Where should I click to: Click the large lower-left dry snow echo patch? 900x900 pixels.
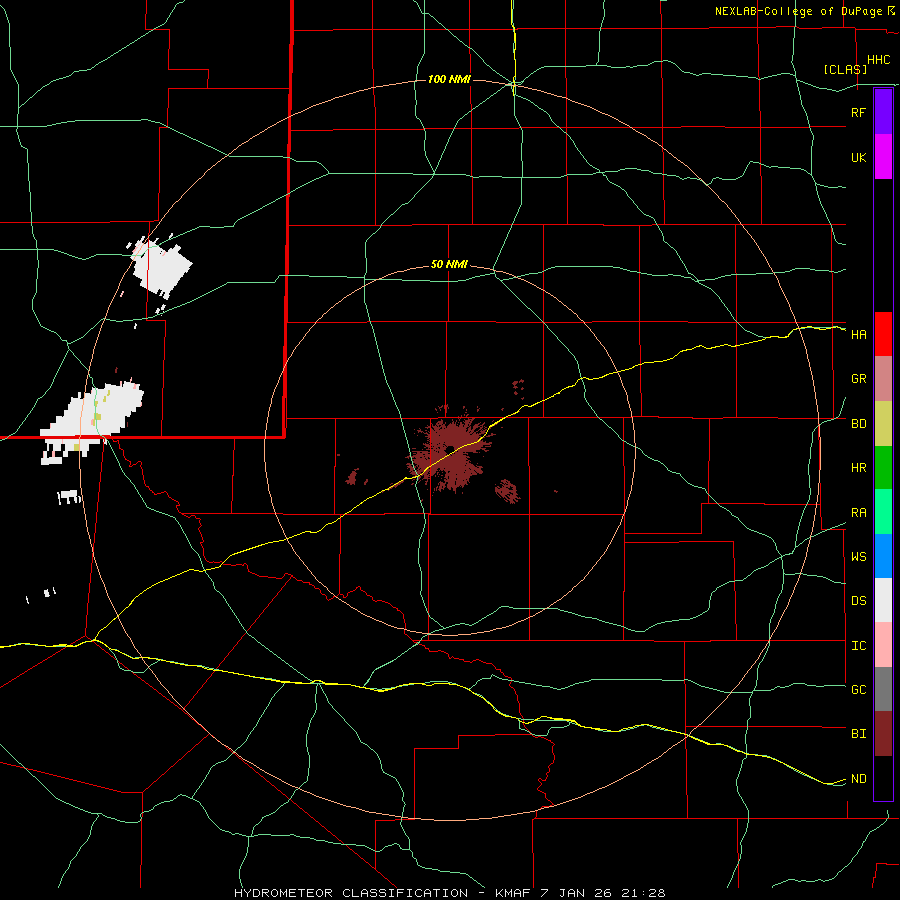94,422
